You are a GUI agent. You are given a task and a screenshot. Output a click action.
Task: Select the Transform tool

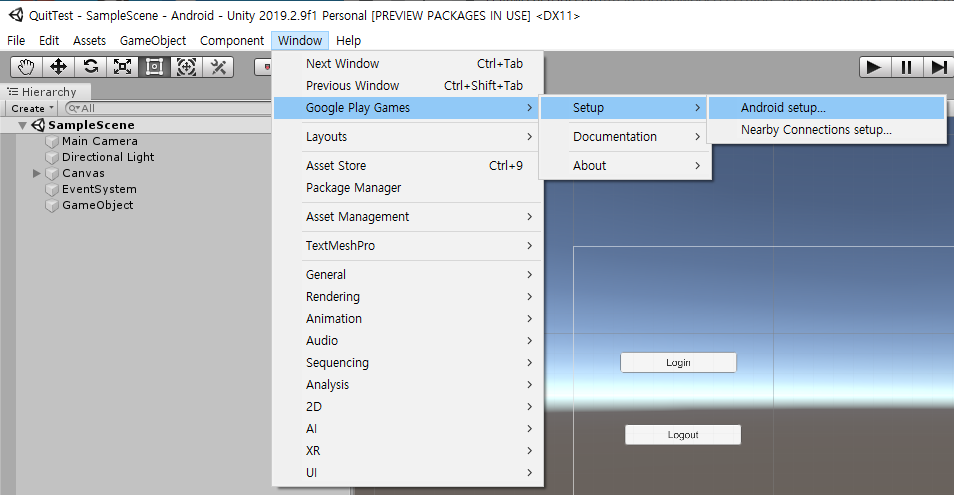(186, 67)
